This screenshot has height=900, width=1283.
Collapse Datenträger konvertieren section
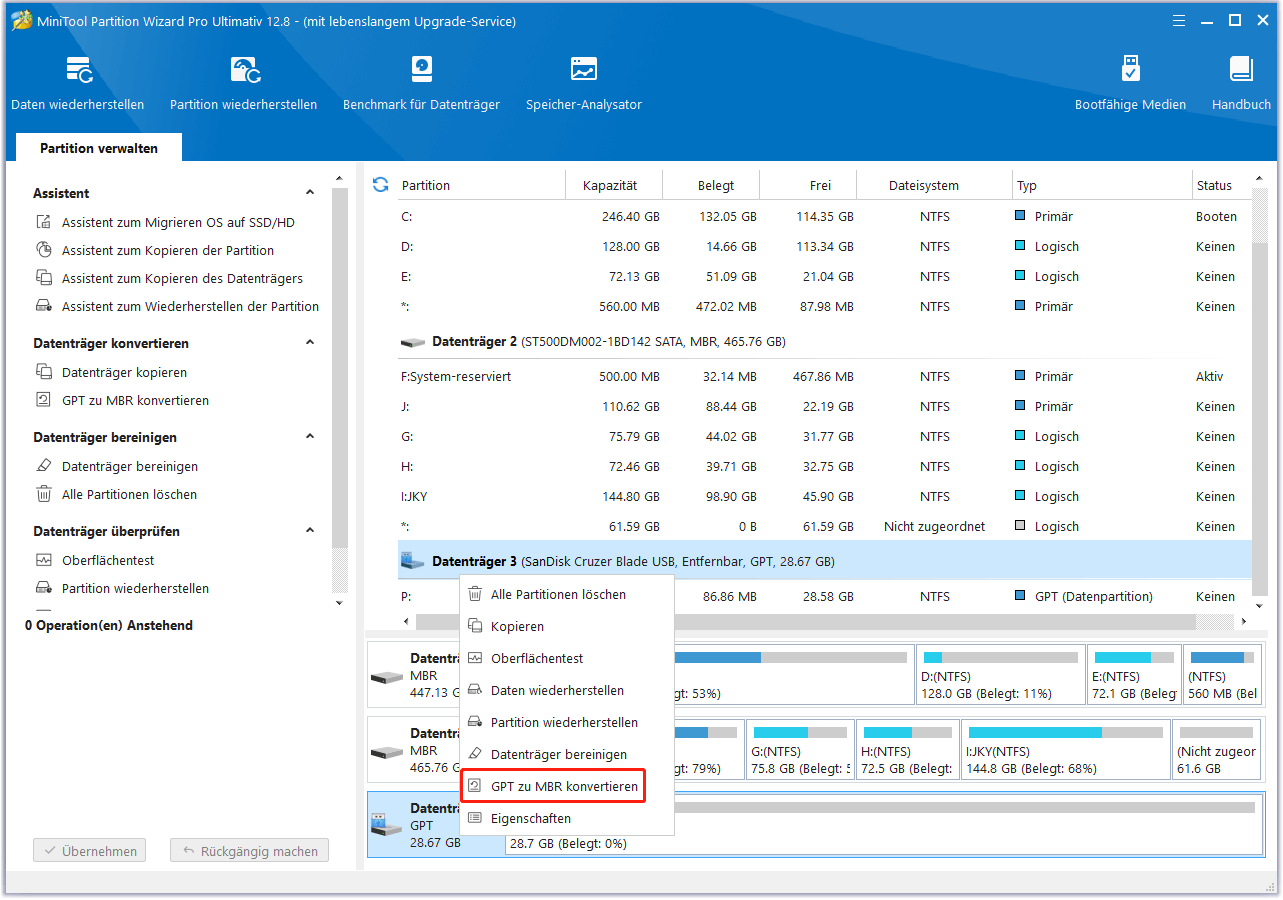tap(310, 343)
